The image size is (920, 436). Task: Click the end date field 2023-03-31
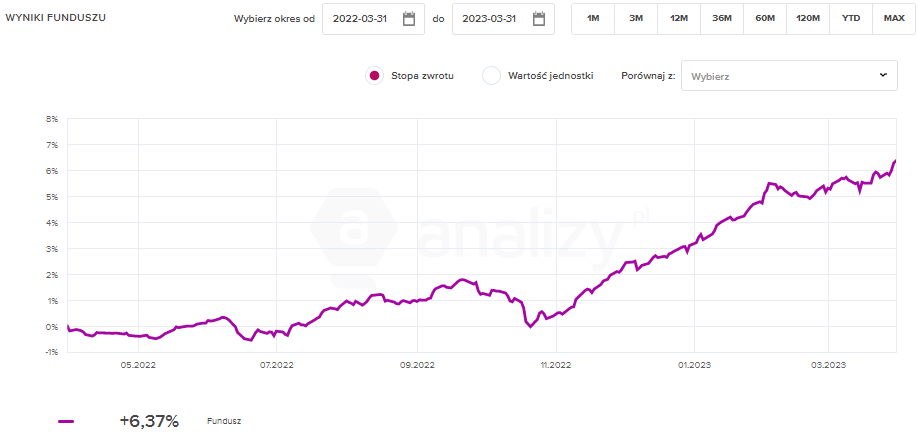pos(490,19)
